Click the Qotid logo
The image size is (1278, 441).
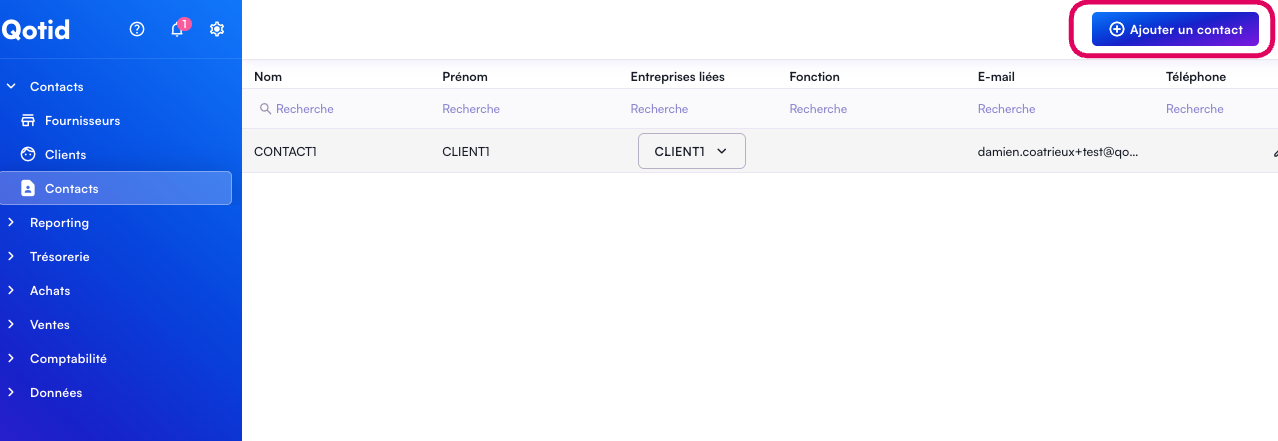click(36, 30)
